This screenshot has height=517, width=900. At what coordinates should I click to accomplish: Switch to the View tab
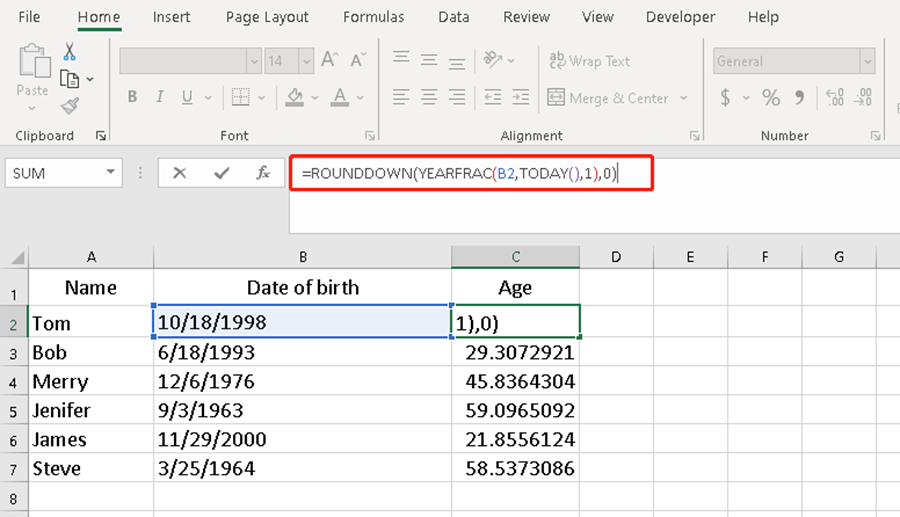pyautogui.click(x=598, y=17)
